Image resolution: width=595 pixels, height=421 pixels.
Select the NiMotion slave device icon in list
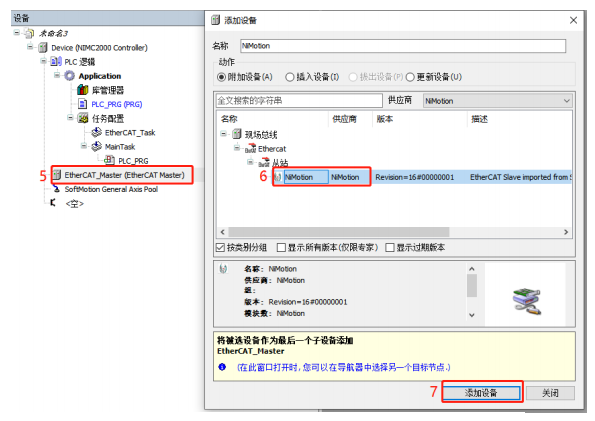(x=278, y=177)
